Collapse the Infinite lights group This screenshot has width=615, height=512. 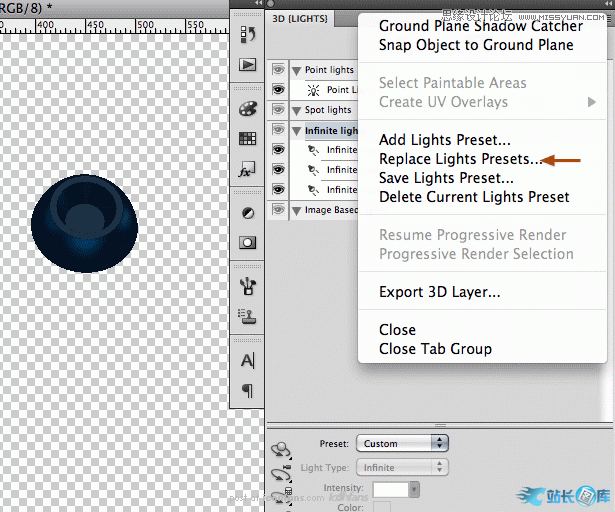(x=297, y=130)
